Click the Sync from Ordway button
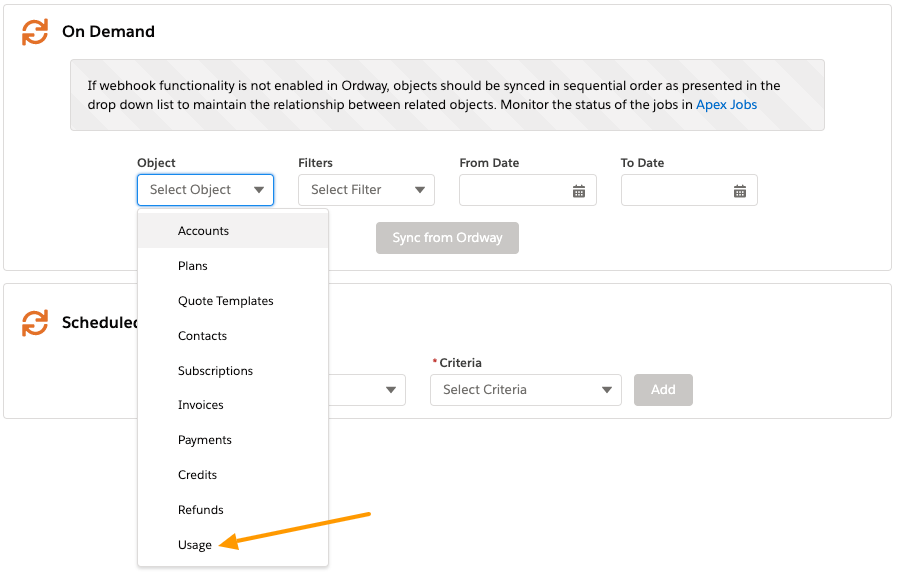898x587 pixels. 447,238
